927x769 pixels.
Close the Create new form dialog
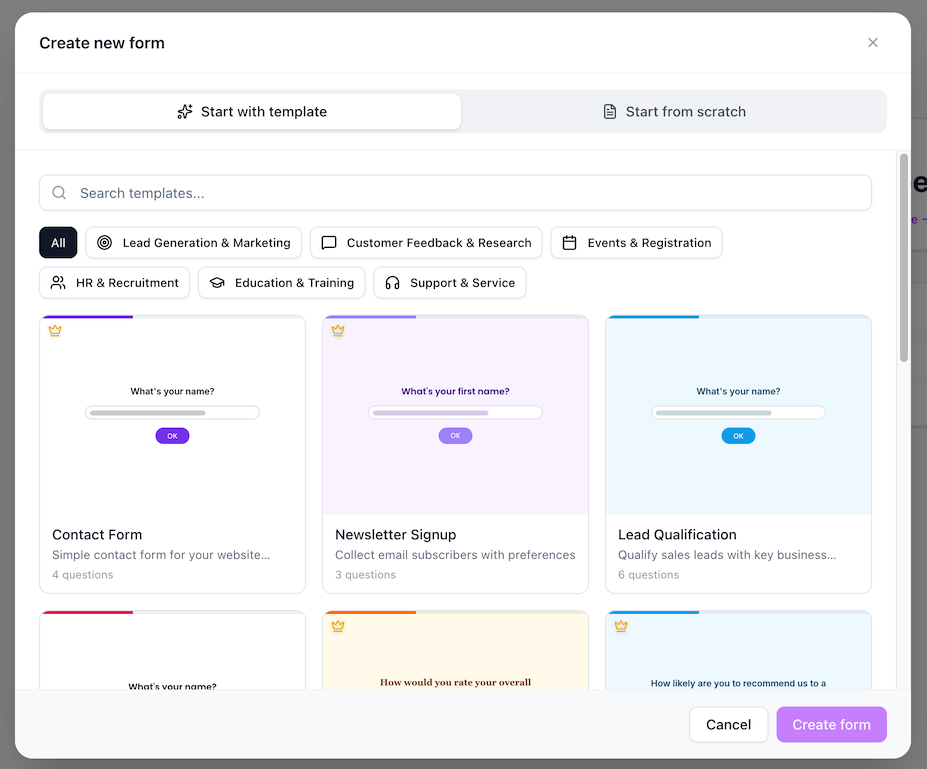point(873,43)
